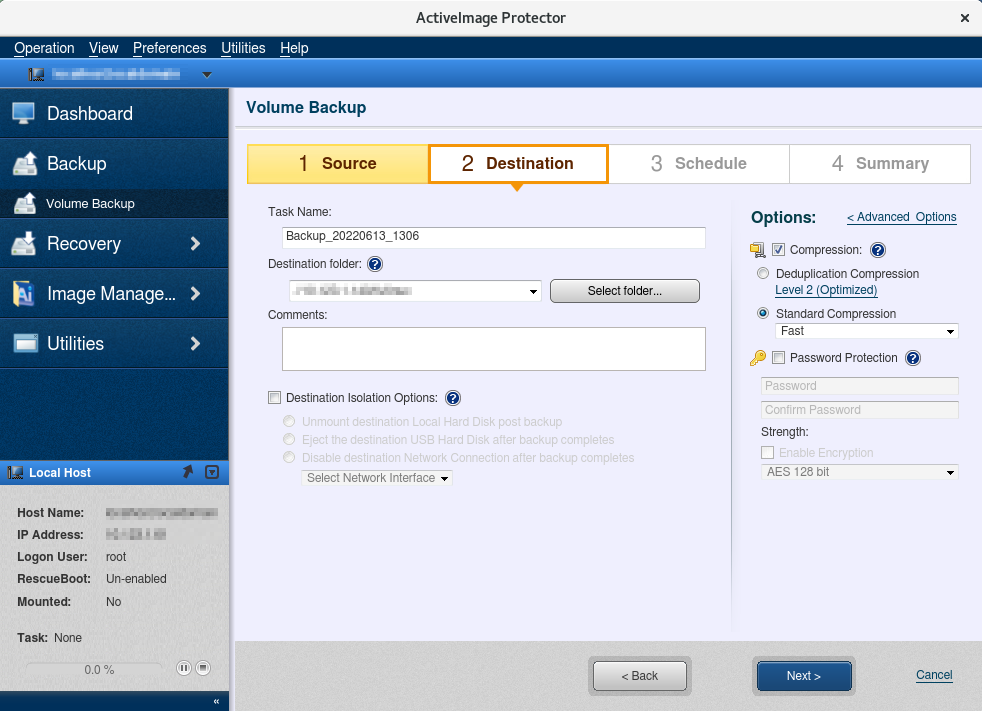982x711 pixels.
Task: Click into the Task Name field
Action: coord(494,237)
